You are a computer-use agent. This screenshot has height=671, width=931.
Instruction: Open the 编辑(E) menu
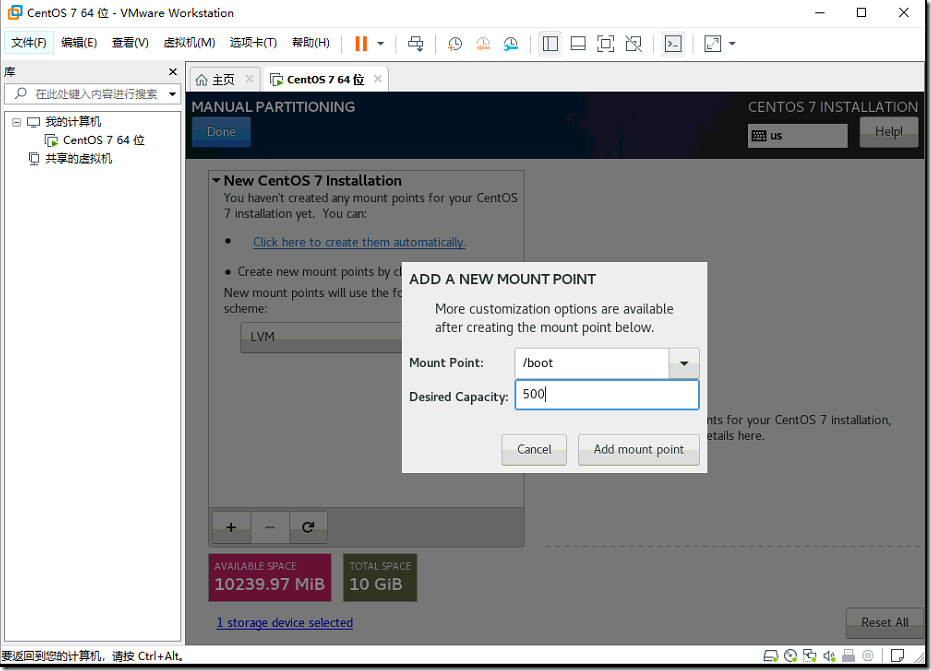(79, 43)
